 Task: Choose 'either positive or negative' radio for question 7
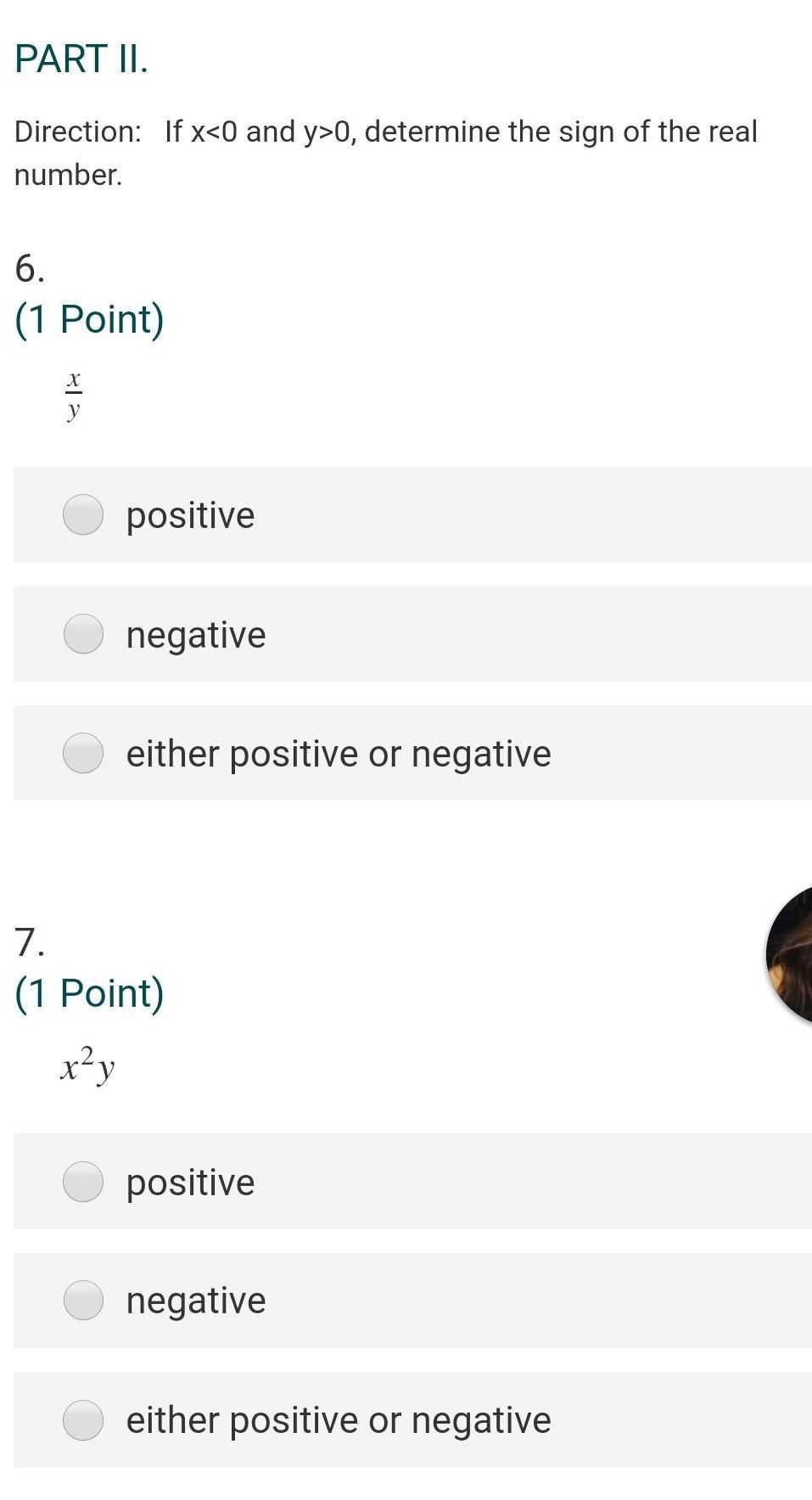[83, 1420]
